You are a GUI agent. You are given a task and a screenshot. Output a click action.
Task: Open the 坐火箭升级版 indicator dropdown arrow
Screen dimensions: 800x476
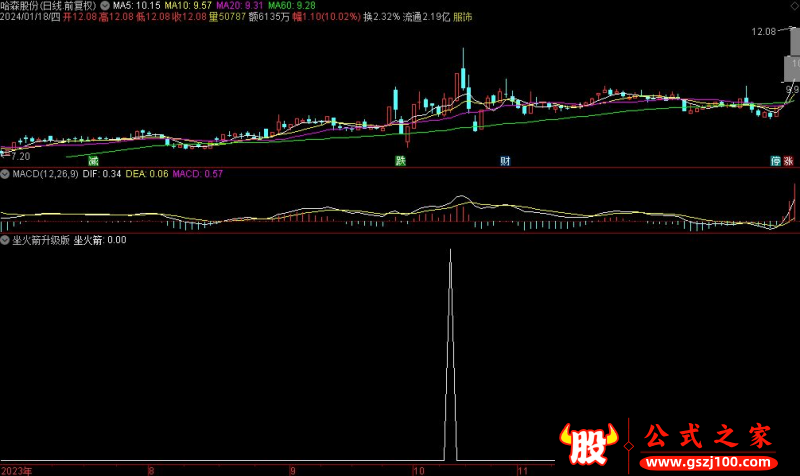pyautogui.click(x=5, y=240)
